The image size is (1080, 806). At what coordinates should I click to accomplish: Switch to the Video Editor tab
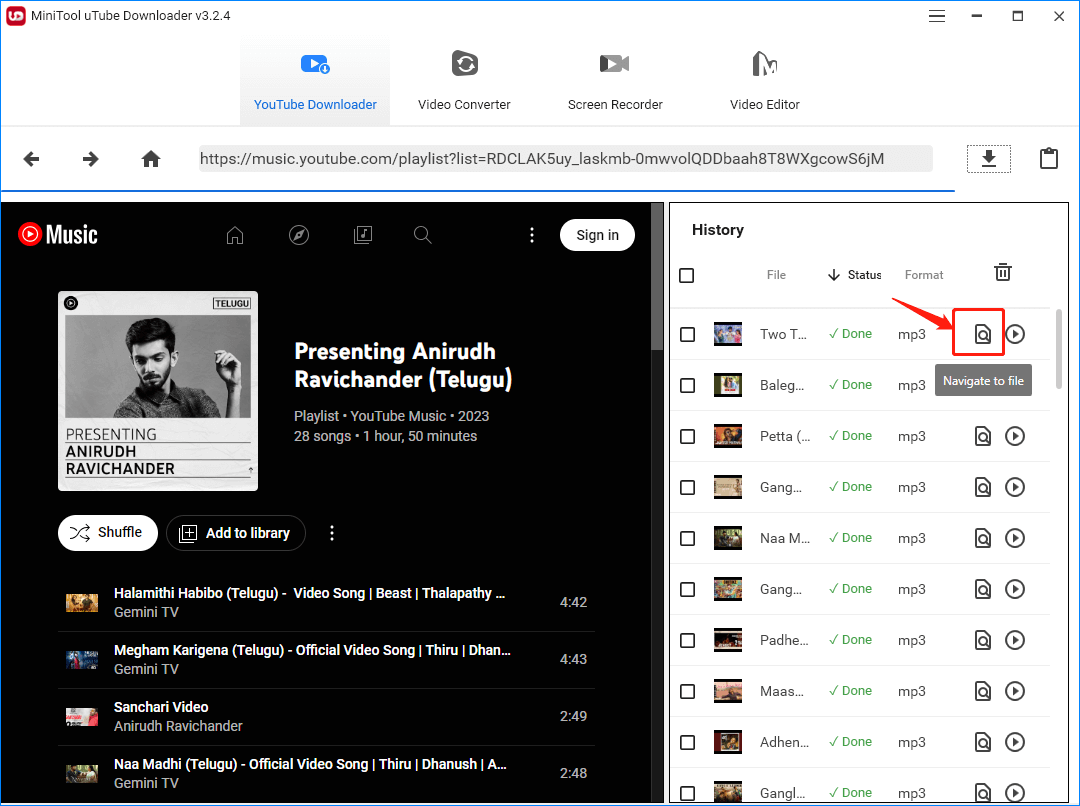[765, 80]
